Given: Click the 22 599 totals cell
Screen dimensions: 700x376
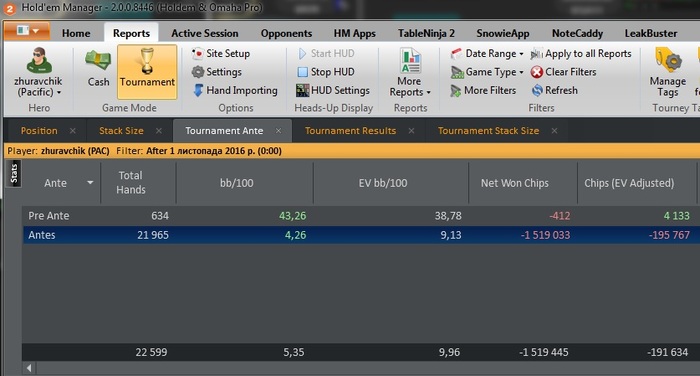Looking at the screenshot, I should [151, 352].
